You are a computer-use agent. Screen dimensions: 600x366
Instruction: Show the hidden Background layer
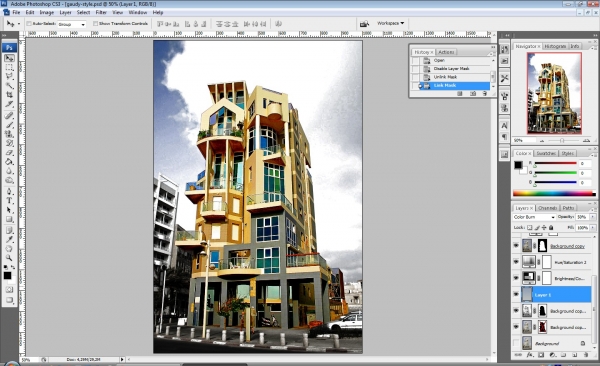(516, 343)
